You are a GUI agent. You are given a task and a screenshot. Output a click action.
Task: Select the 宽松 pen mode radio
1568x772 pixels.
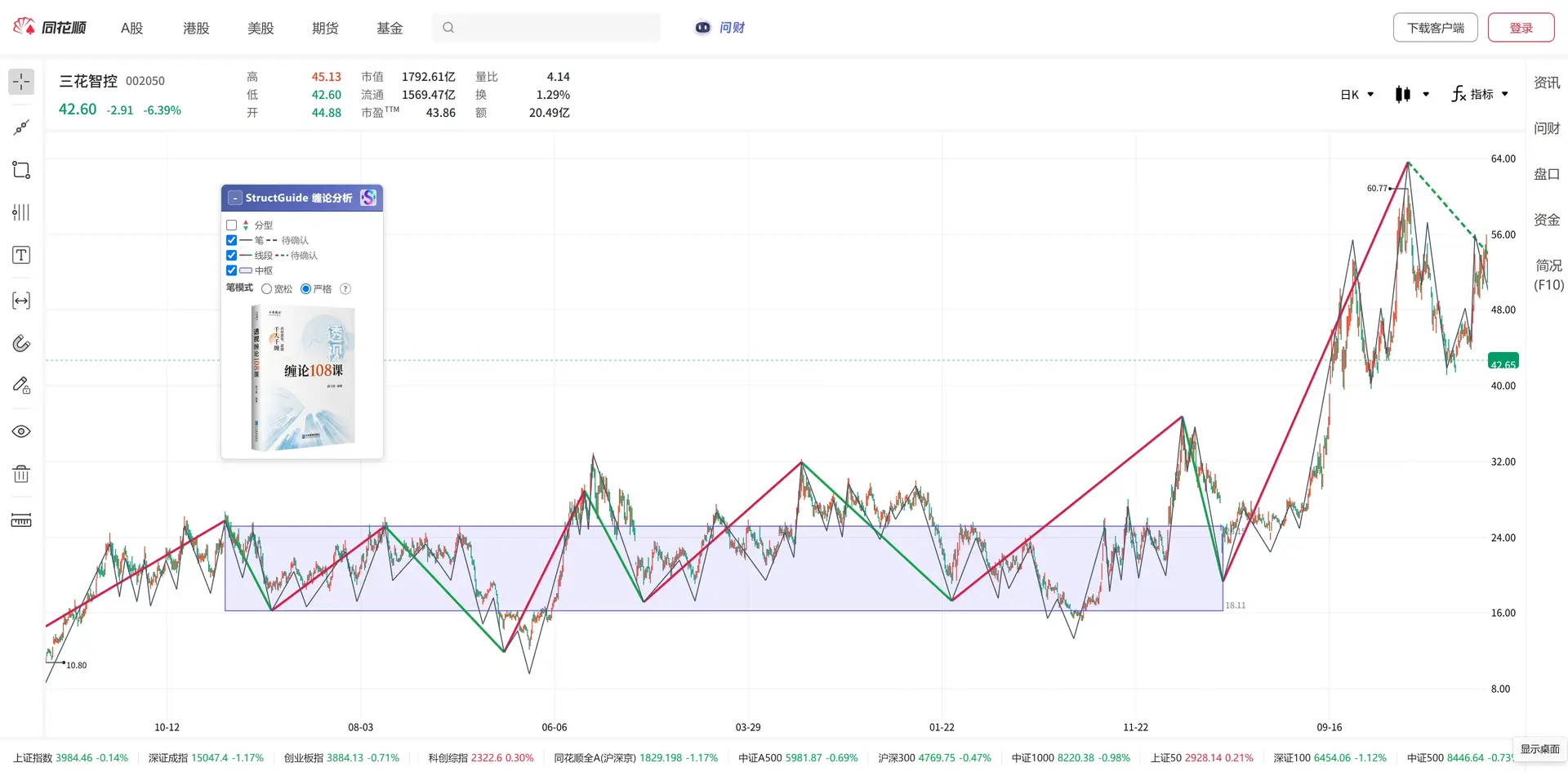267,289
